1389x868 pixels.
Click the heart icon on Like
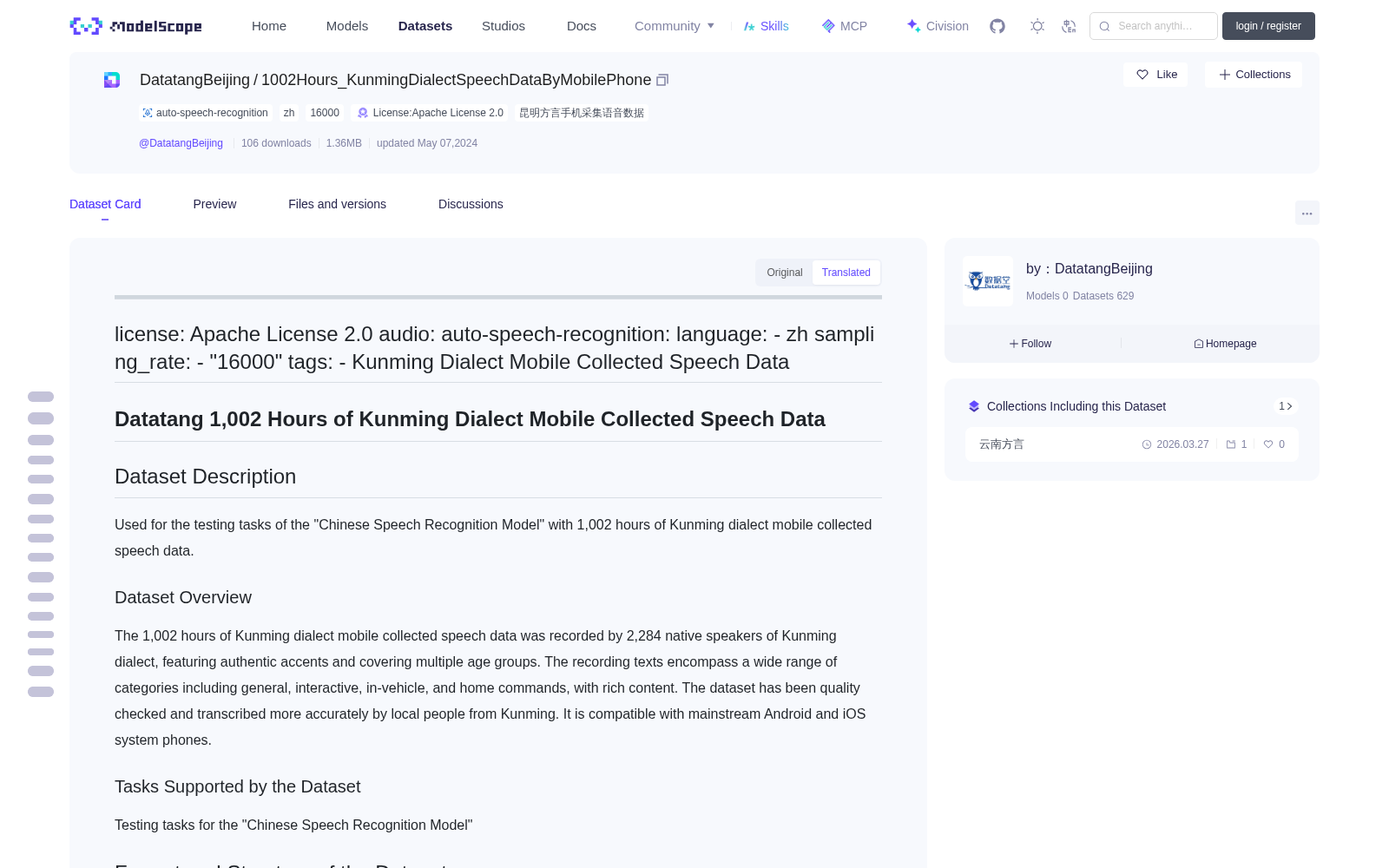(1142, 75)
